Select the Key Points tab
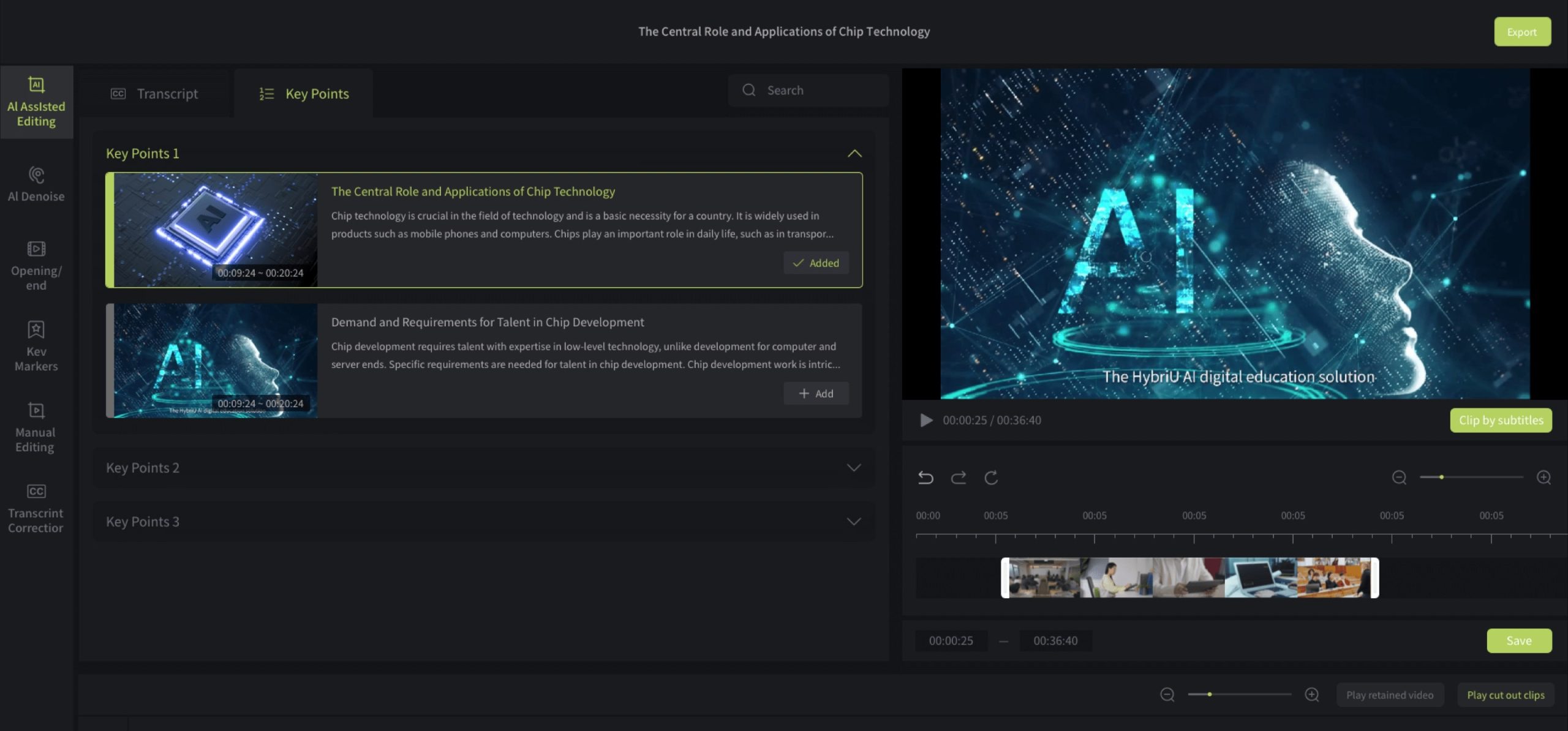 (304, 94)
